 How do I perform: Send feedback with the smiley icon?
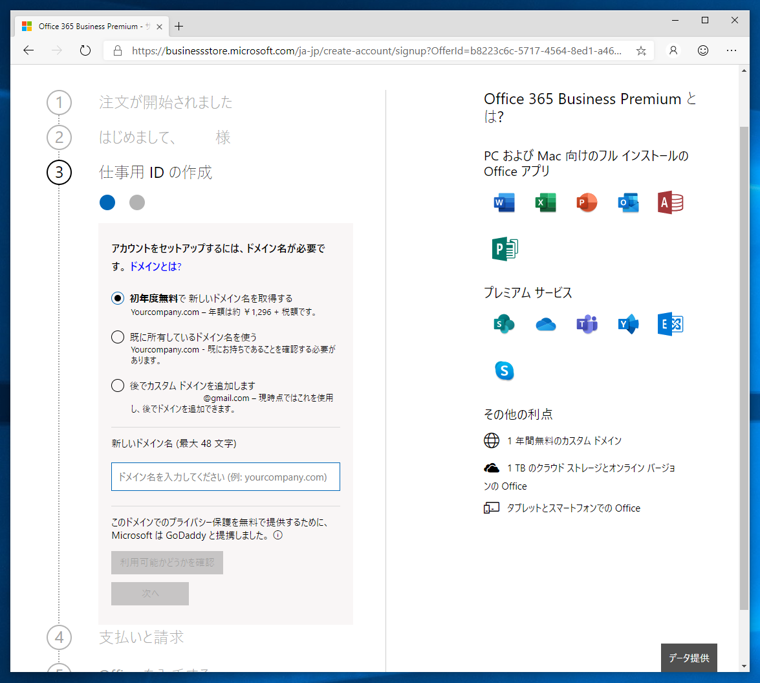point(703,50)
